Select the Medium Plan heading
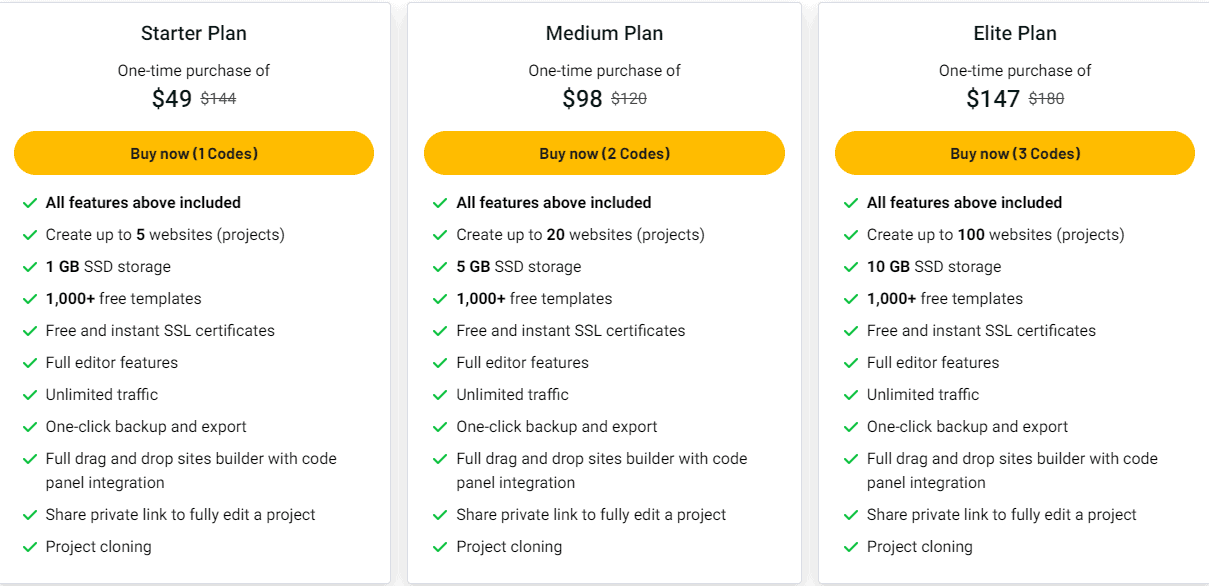 pyautogui.click(x=604, y=33)
